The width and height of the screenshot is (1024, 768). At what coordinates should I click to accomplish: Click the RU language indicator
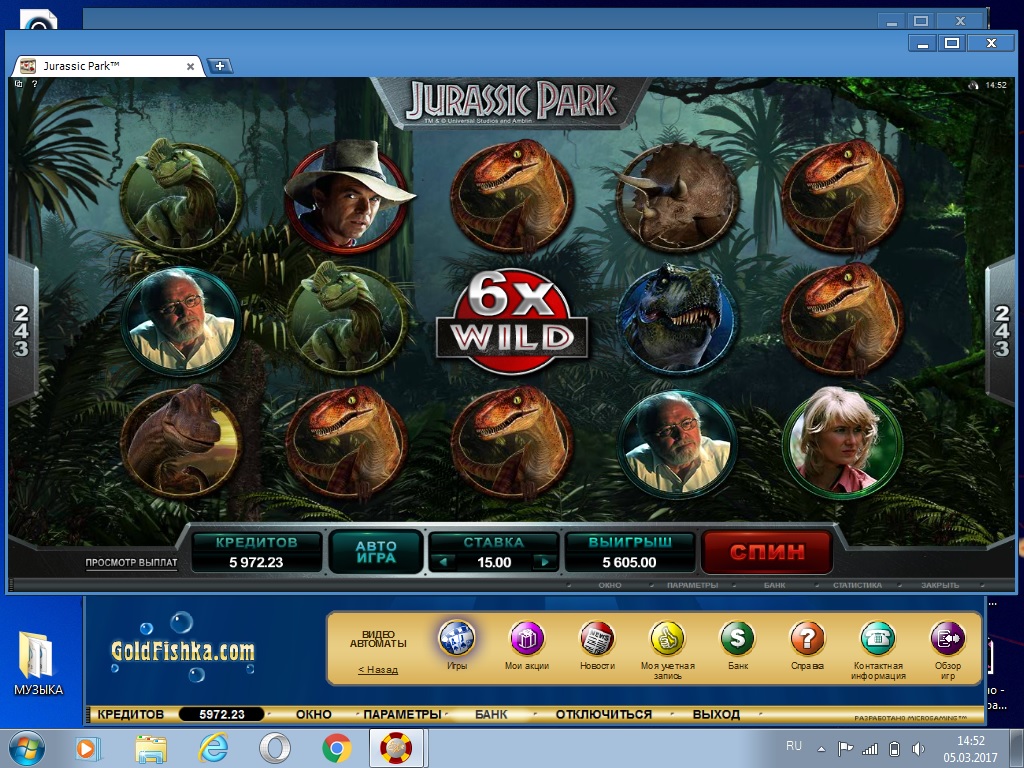793,746
